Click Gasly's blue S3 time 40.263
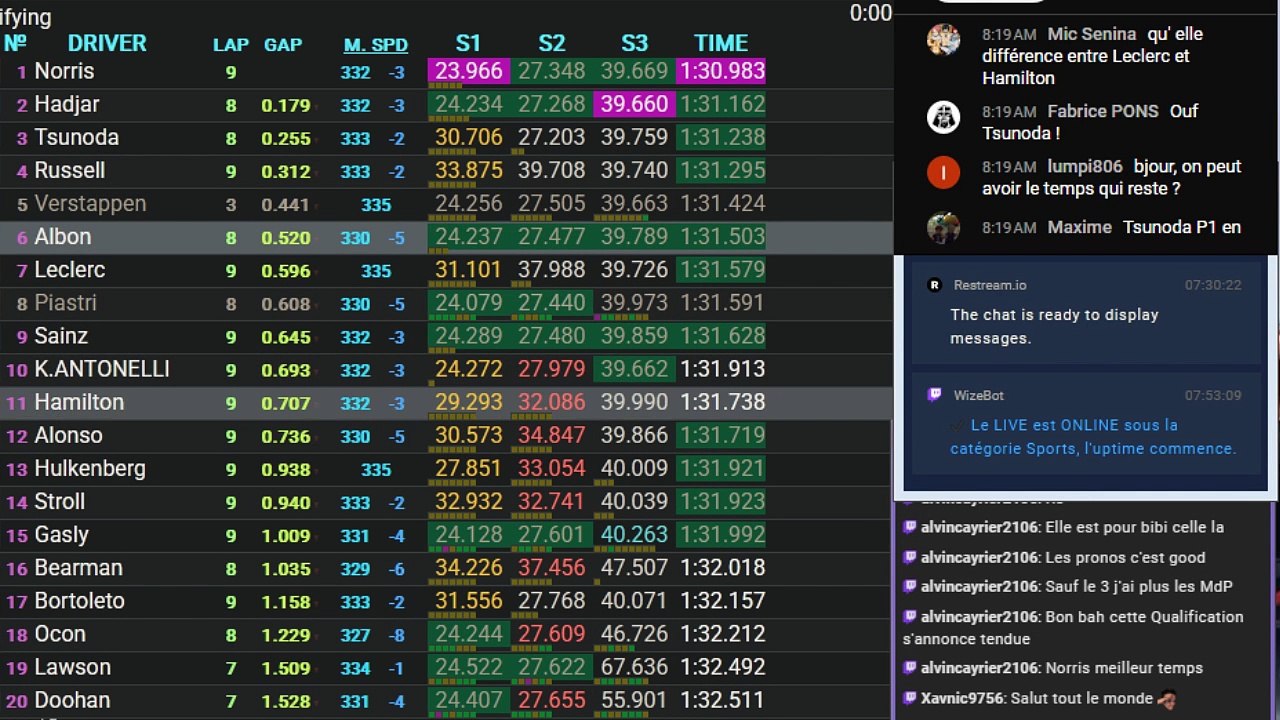1280x720 pixels. (635, 533)
